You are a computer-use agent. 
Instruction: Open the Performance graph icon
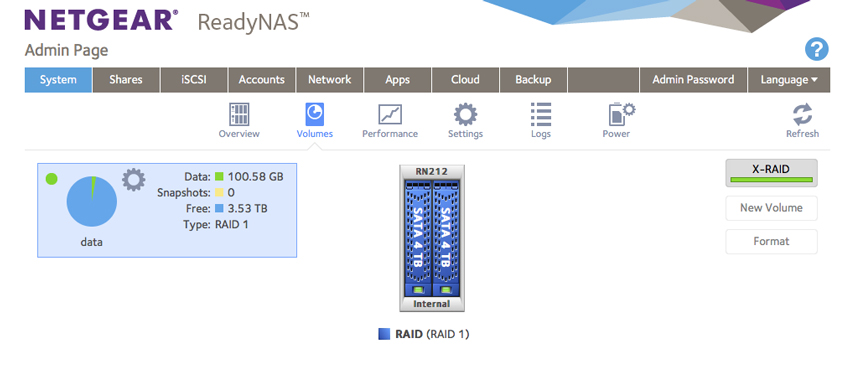[x=390, y=115]
